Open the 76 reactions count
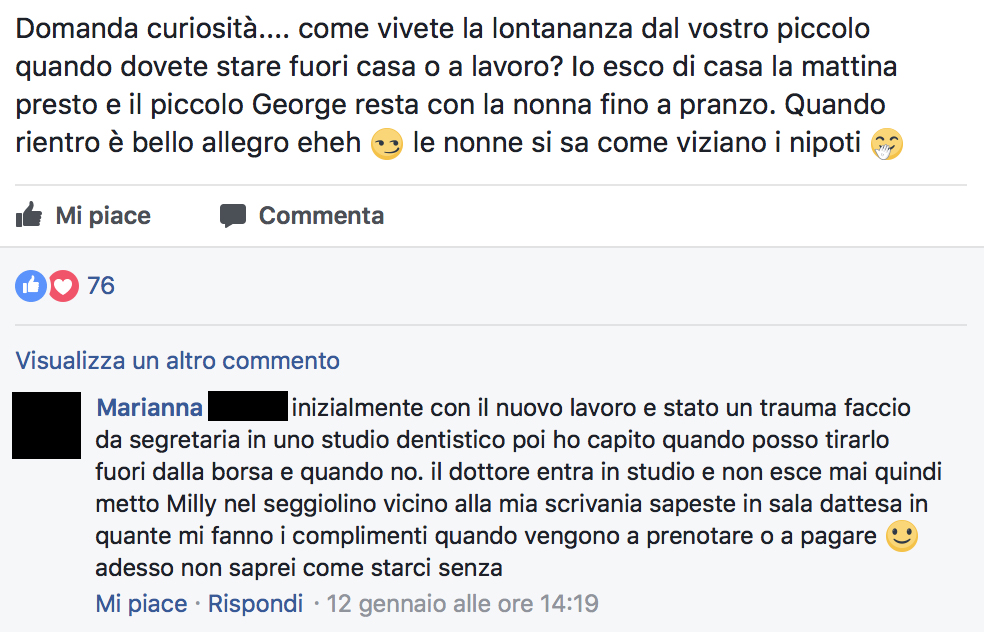The height and width of the screenshot is (632, 984). (x=101, y=286)
